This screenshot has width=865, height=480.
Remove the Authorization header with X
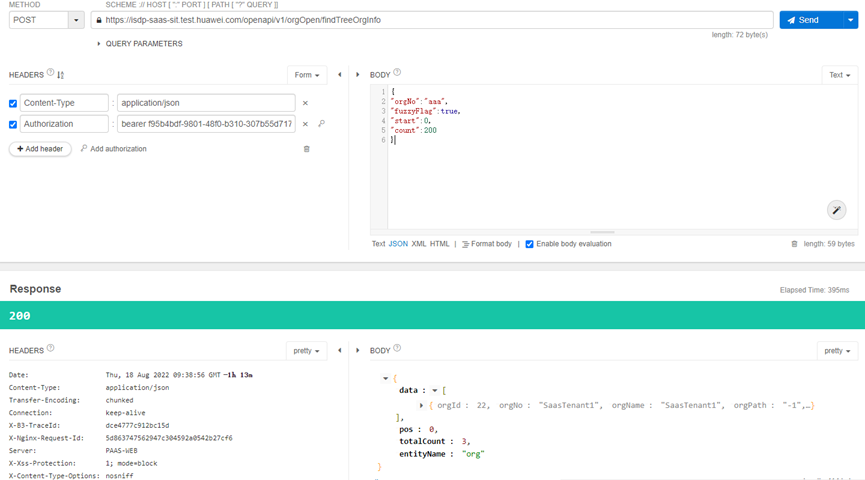coord(305,124)
